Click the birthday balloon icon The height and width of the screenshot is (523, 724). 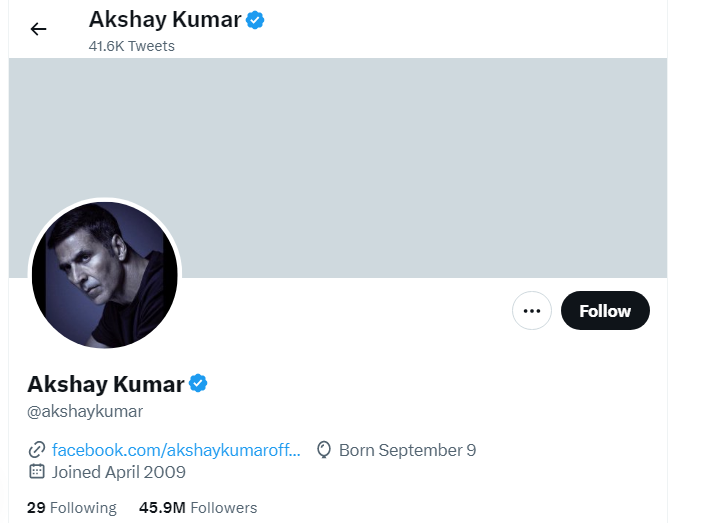pyautogui.click(x=323, y=450)
